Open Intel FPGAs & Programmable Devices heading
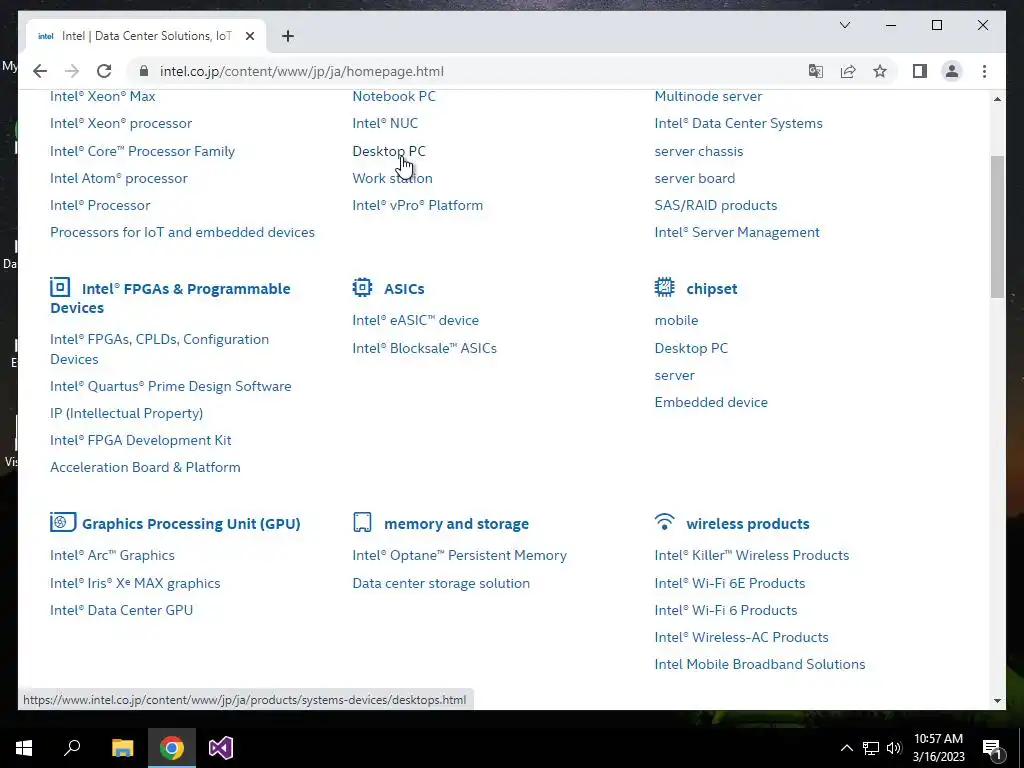1024x768 pixels. (170, 298)
